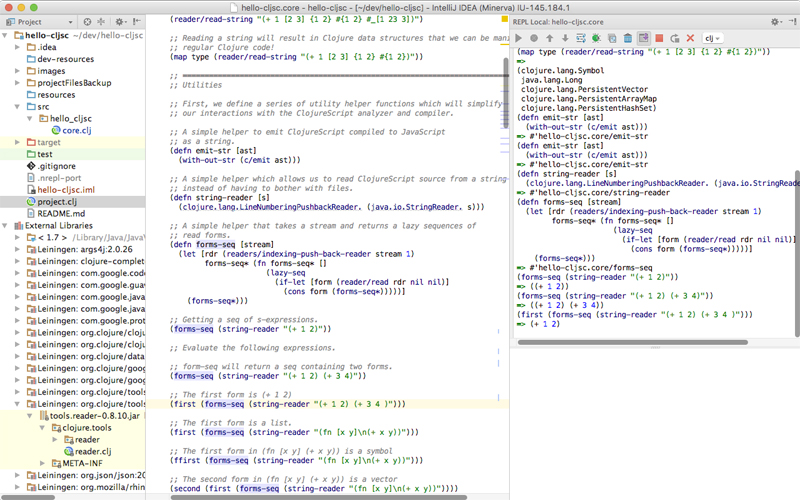Select Leiningen: org.mozilla/rhin library

coord(85,487)
